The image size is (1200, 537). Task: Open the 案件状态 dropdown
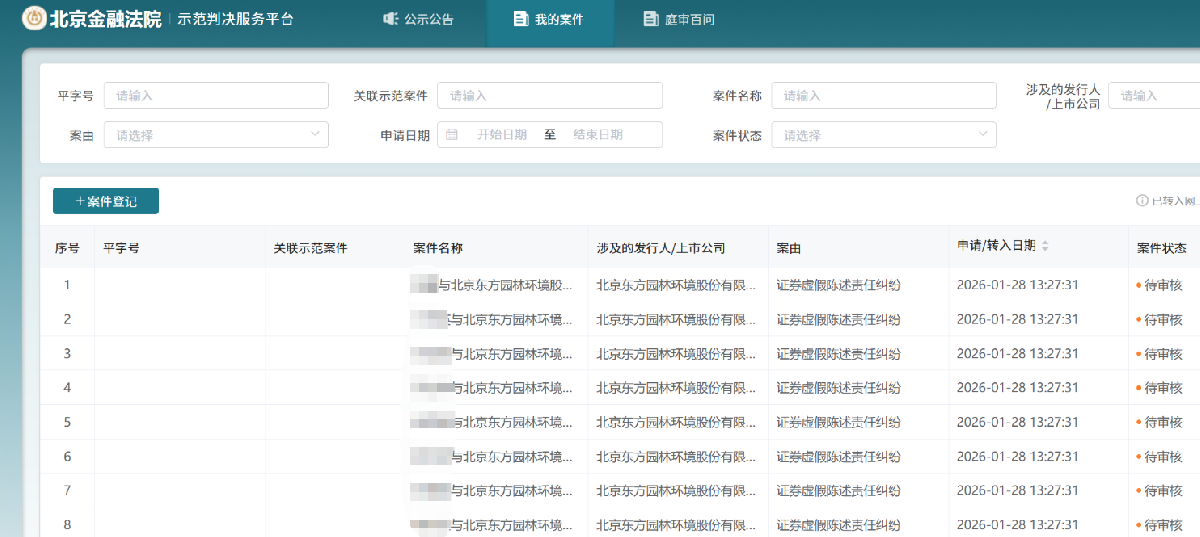pyautogui.click(x=884, y=134)
